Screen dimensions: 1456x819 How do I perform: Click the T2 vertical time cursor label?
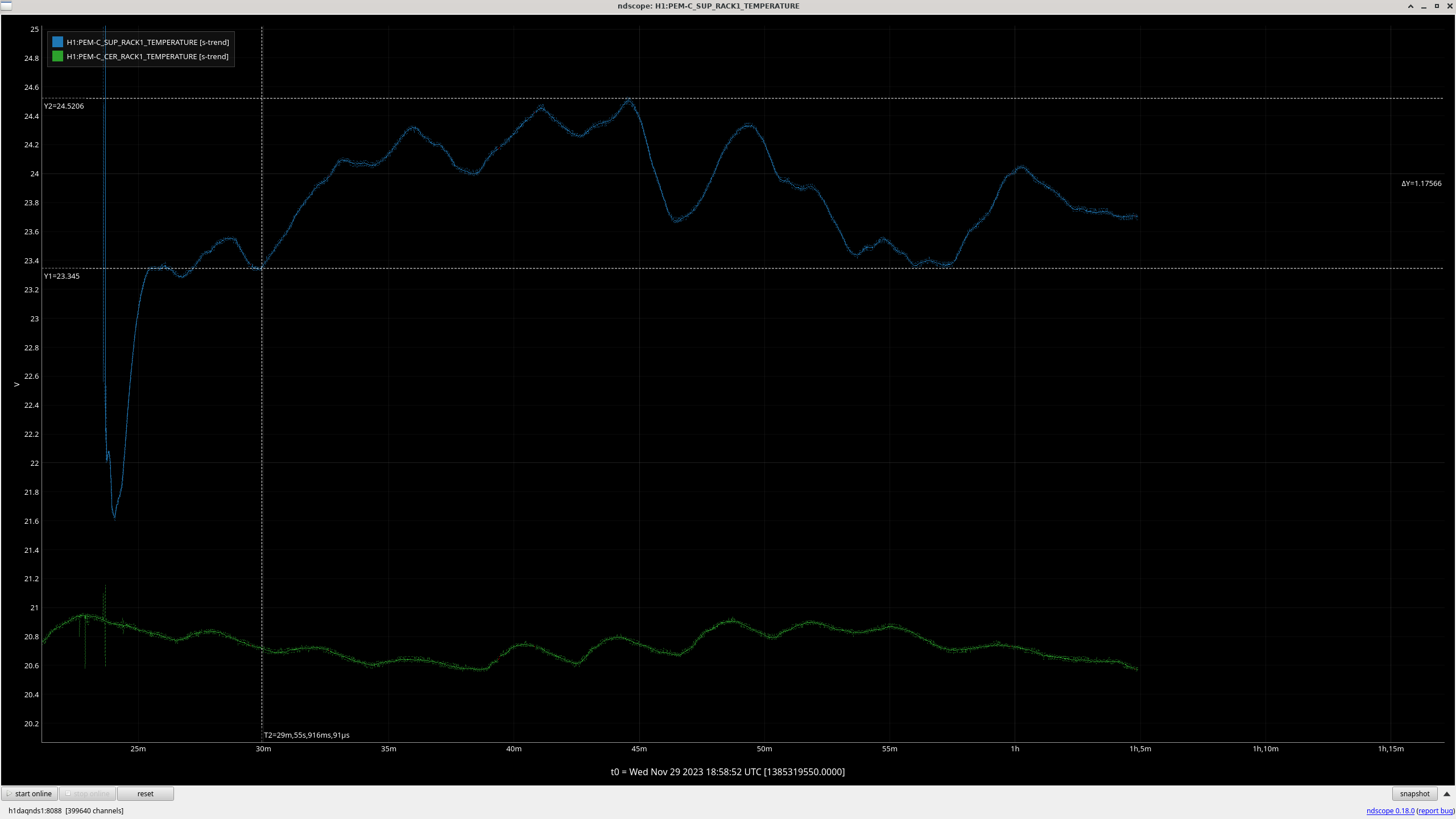(307, 735)
